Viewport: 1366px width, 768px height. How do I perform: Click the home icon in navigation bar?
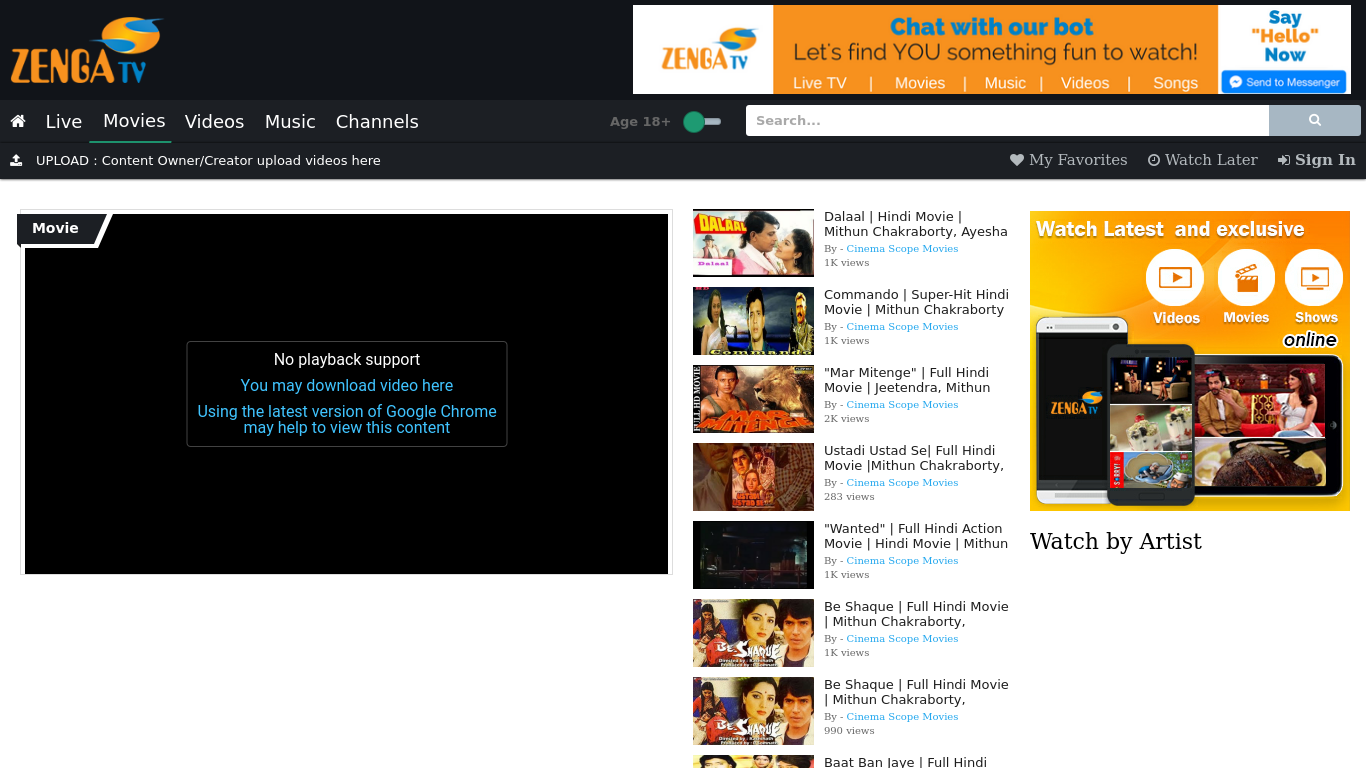click(18, 121)
